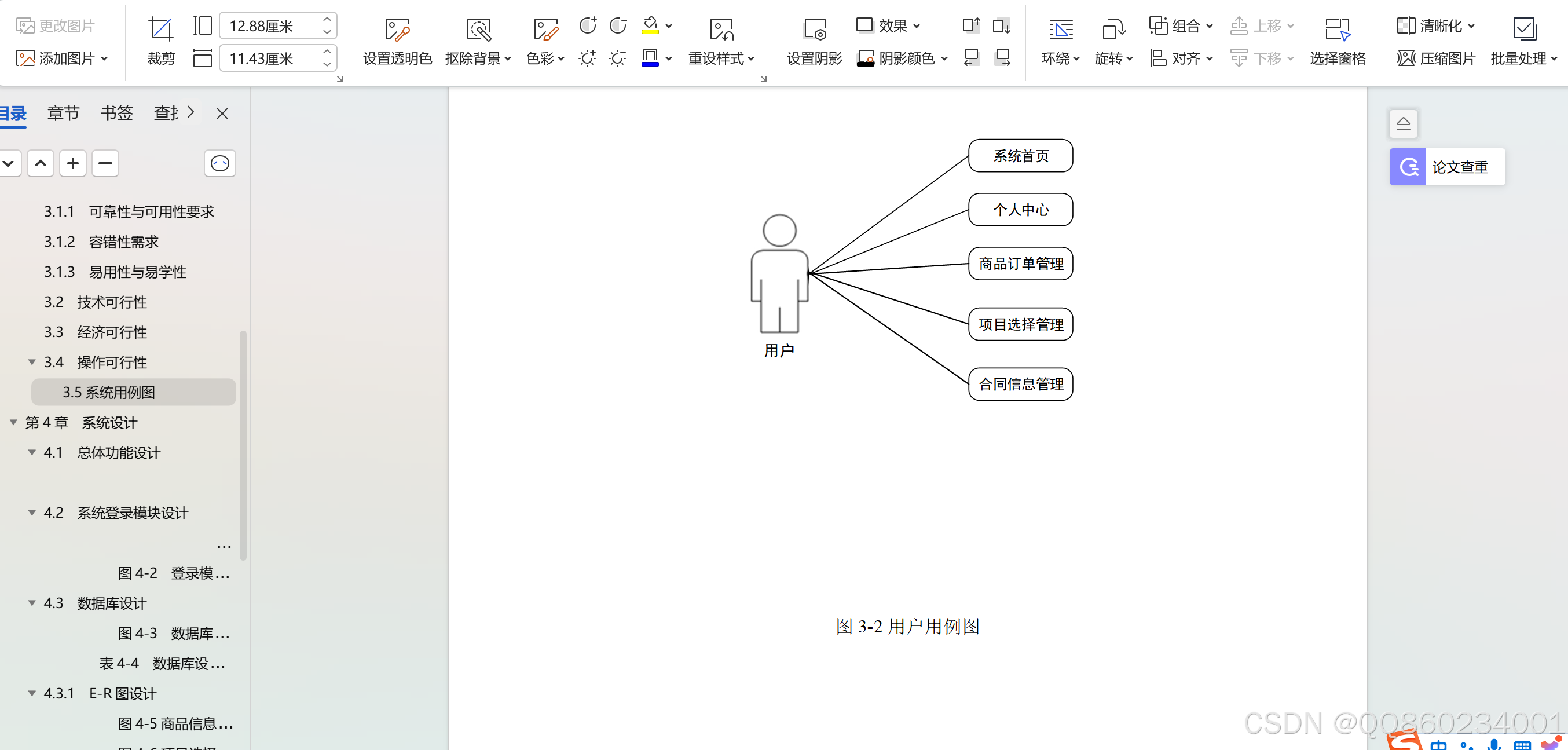Switch to the 章节 navigation tab
Image resolution: width=1568 pixels, height=750 pixels.
click(x=63, y=114)
